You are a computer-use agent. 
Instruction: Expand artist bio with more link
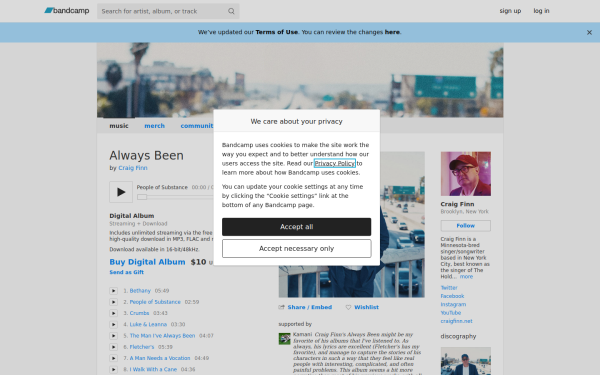[466, 277]
